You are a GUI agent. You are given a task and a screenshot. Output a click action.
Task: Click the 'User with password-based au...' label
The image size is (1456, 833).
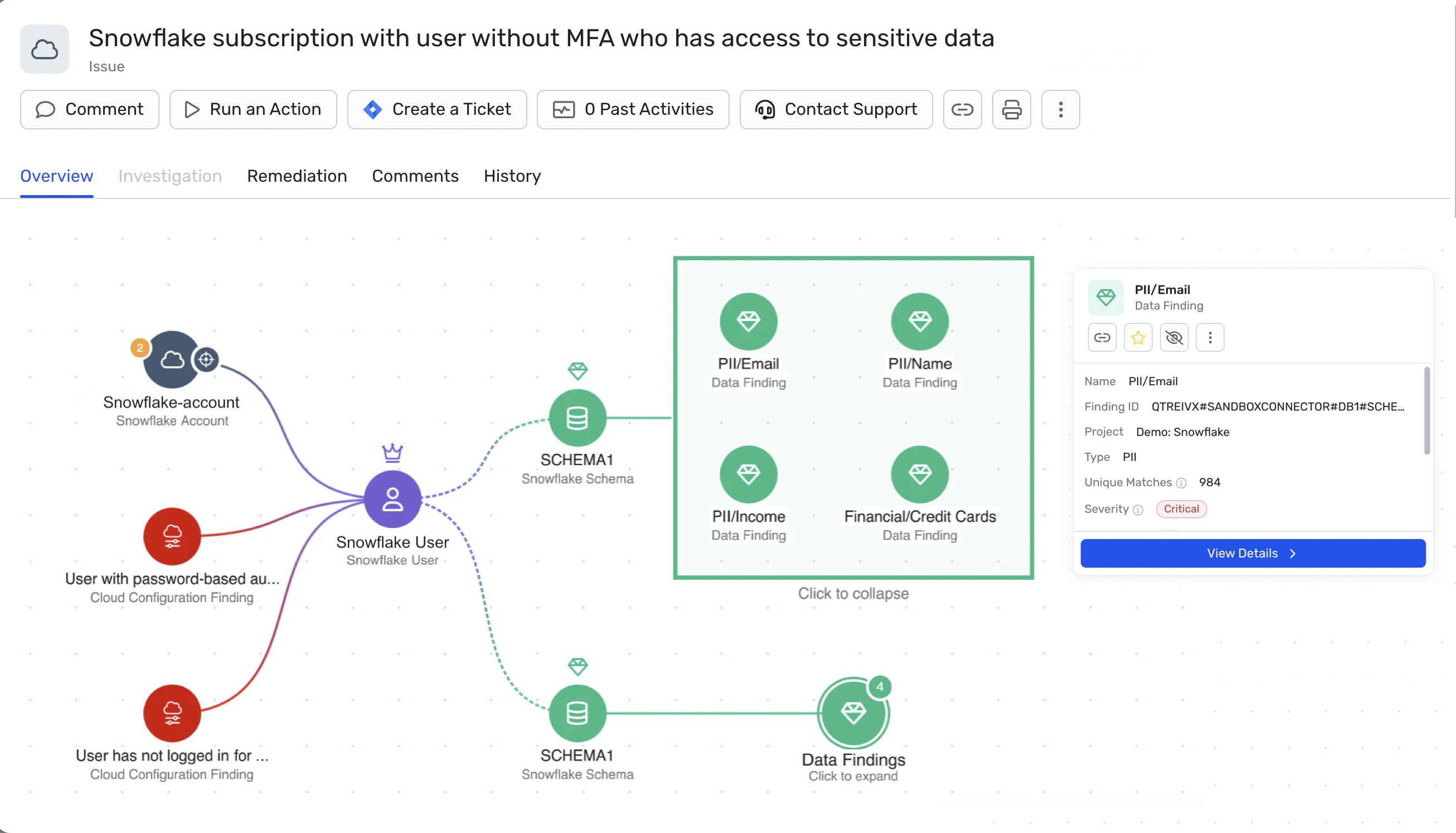172,579
